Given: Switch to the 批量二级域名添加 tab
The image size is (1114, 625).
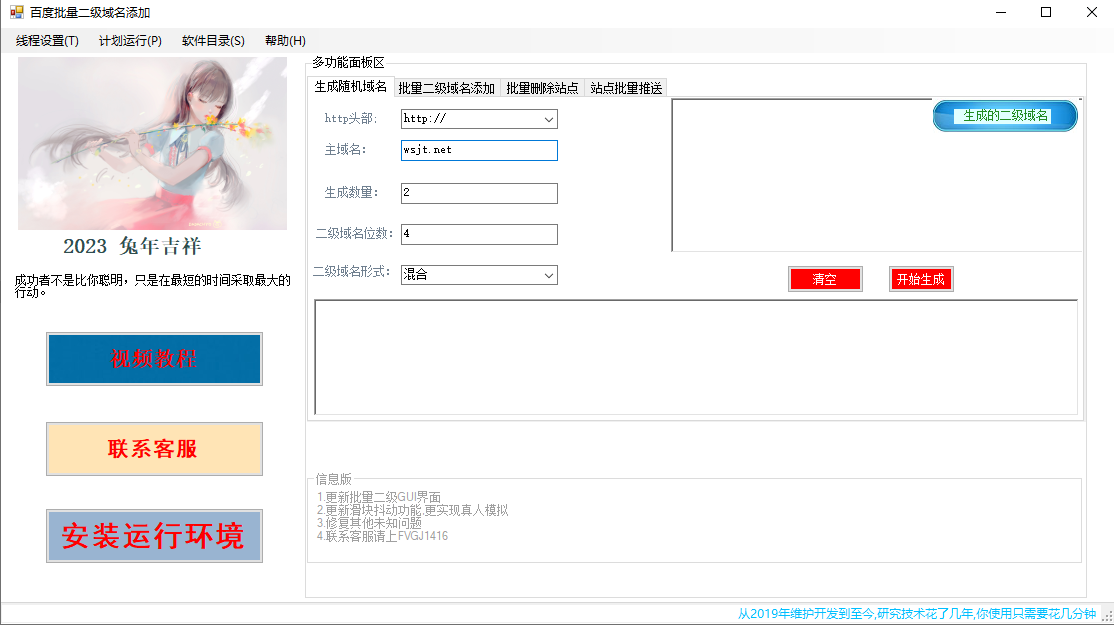Looking at the screenshot, I should coord(445,87).
